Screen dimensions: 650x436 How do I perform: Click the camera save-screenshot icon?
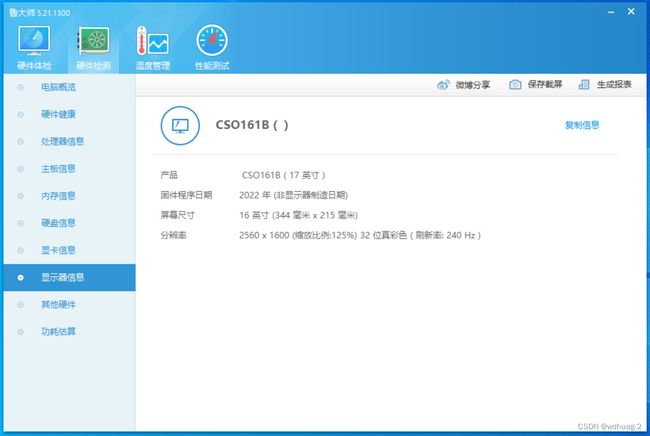click(x=515, y=85)
